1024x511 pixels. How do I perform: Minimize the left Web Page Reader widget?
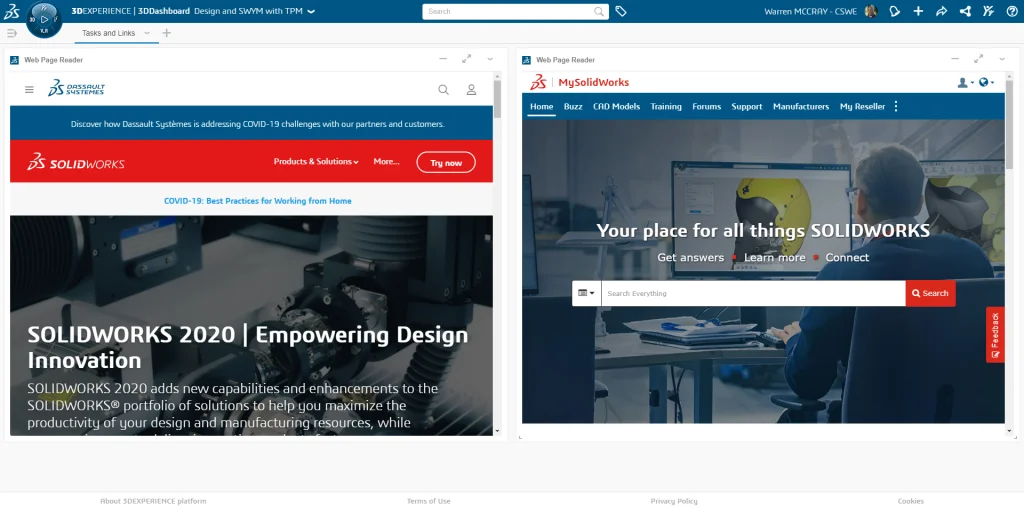click(443, 59)
